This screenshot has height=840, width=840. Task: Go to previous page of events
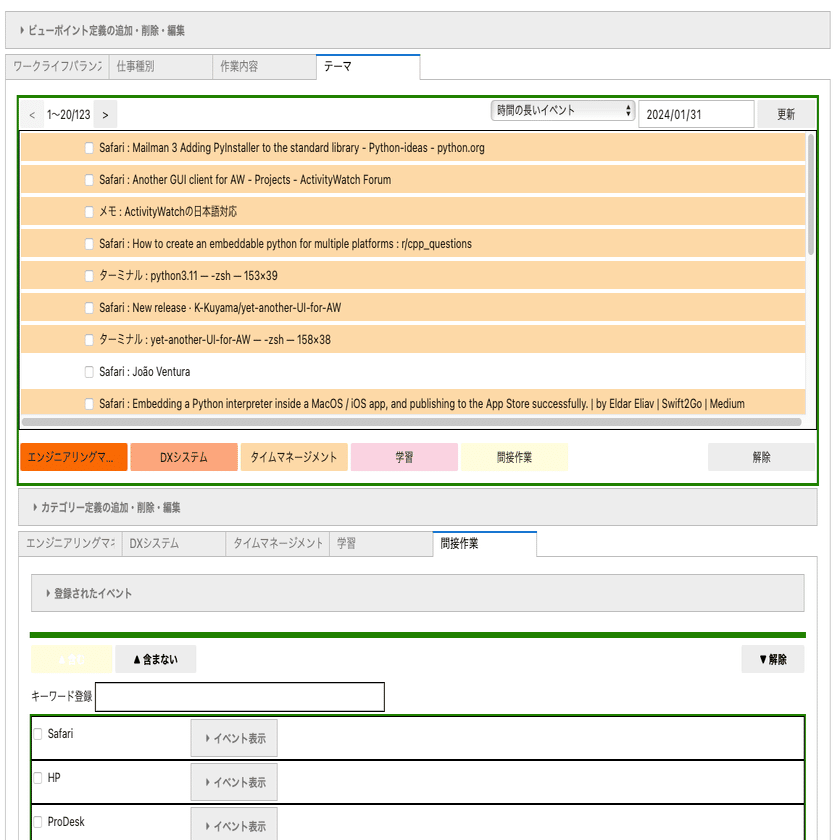tap(32, 115)
